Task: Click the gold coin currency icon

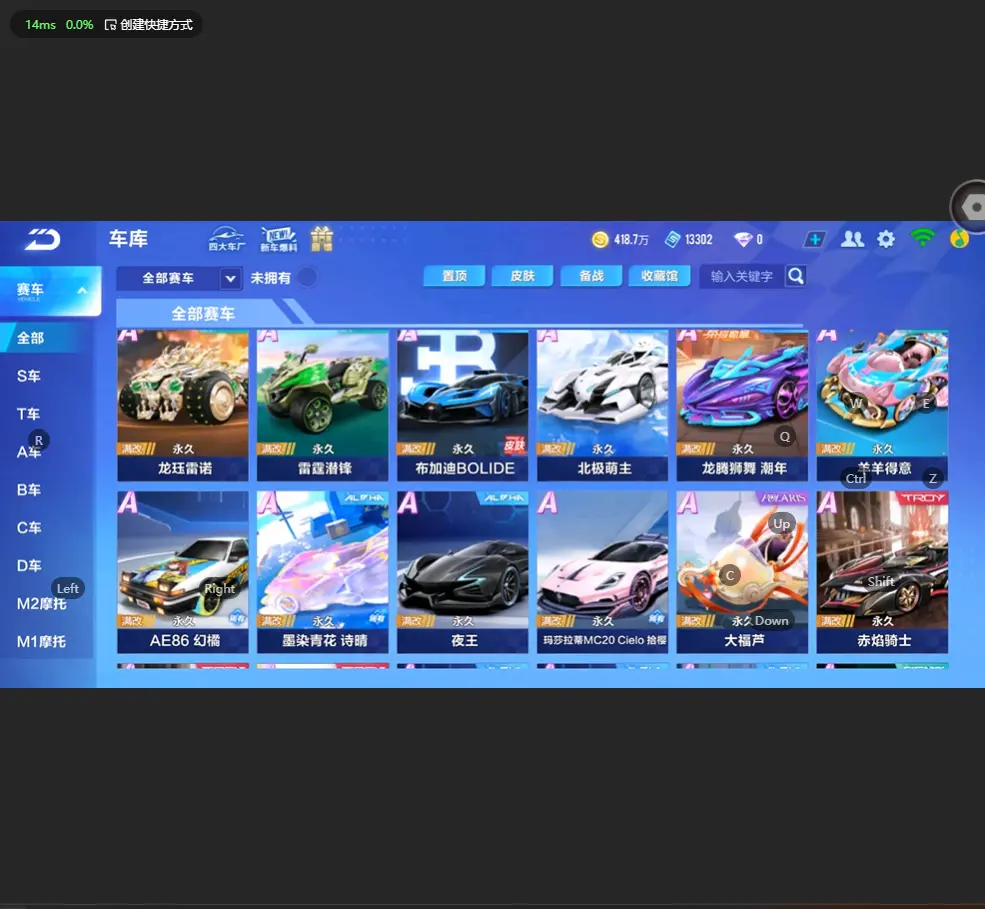Action: tap(600, 239)
